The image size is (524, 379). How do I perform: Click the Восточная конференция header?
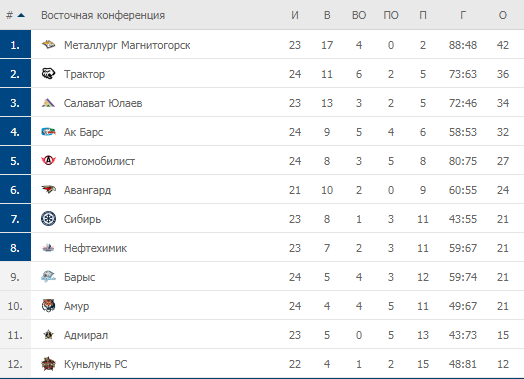tap(103, 15)
